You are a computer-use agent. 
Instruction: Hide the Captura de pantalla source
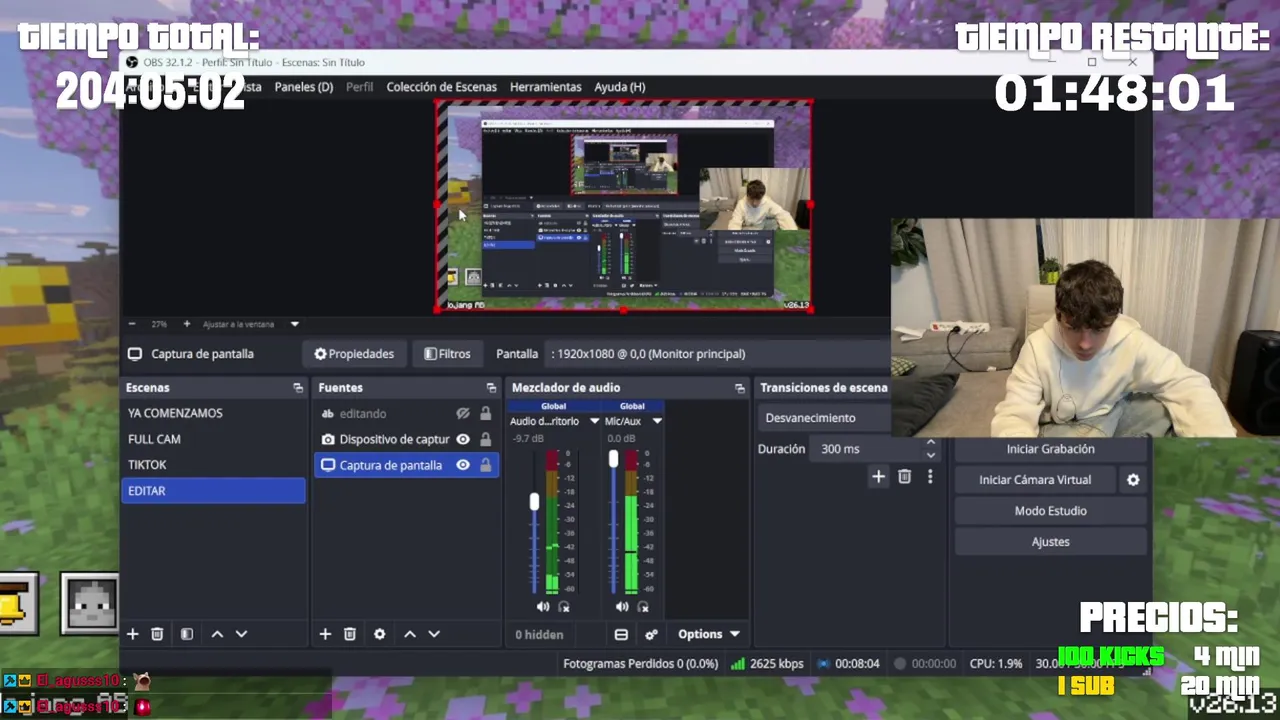(463, 465)
